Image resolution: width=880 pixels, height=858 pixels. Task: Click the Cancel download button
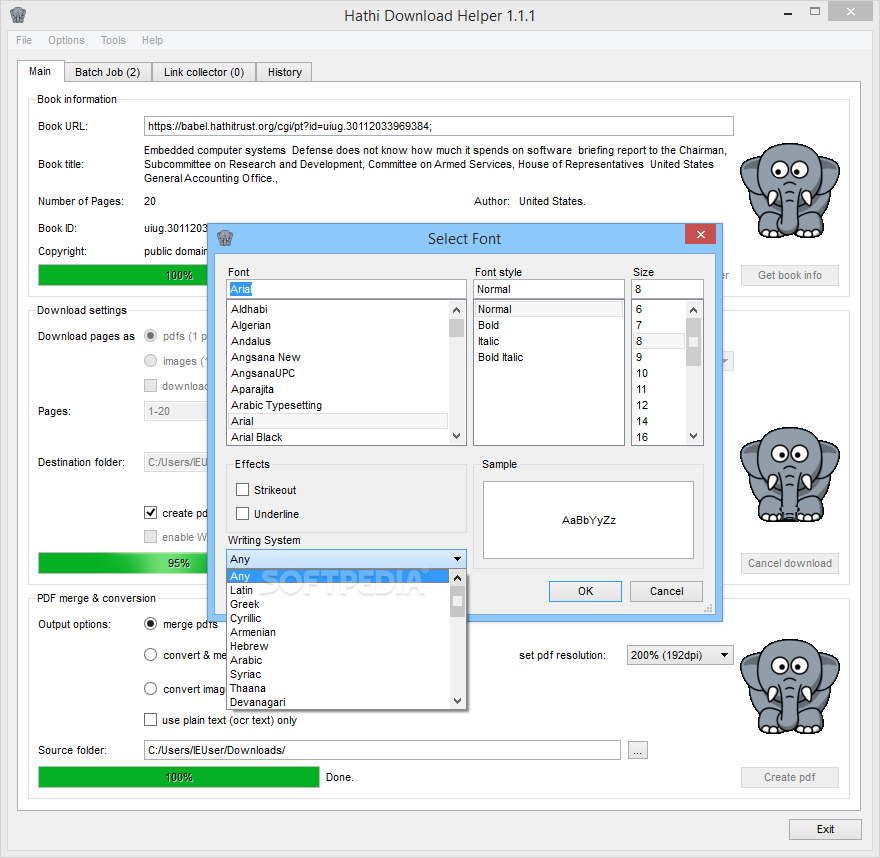tap(790, 563)
